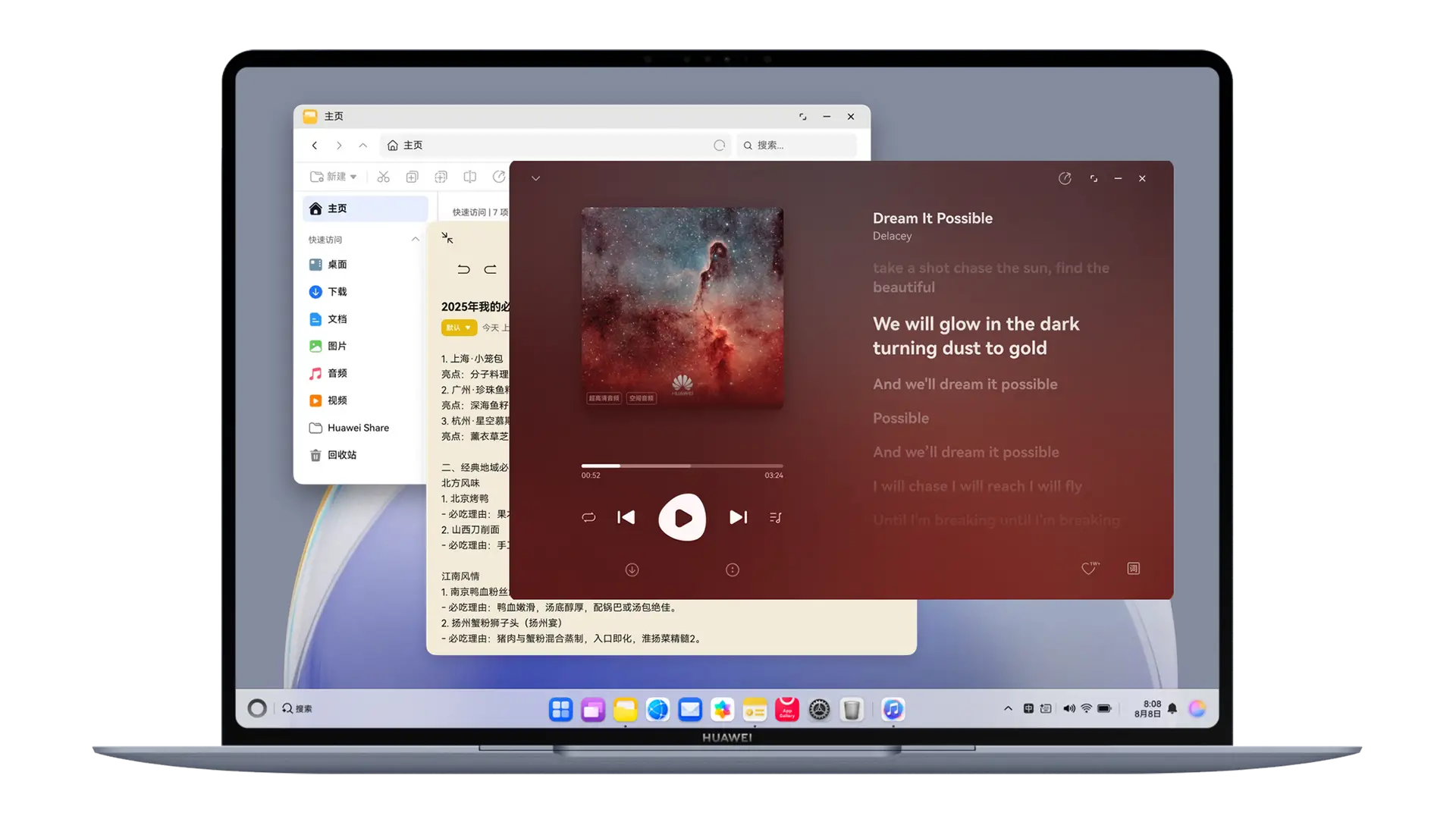Play the song with the center play button

tap(682, 517)
